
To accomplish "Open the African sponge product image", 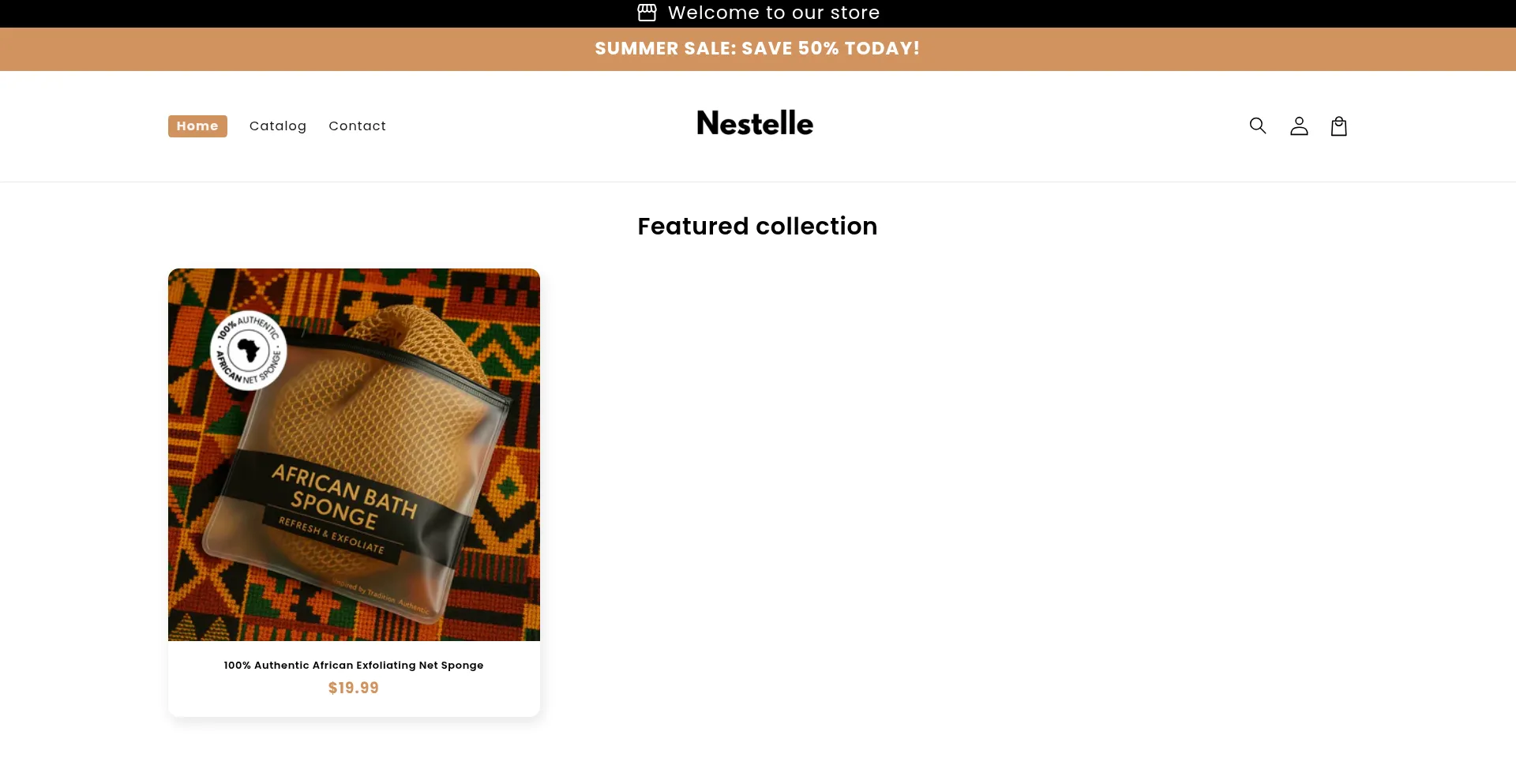I will click(354, 455).
